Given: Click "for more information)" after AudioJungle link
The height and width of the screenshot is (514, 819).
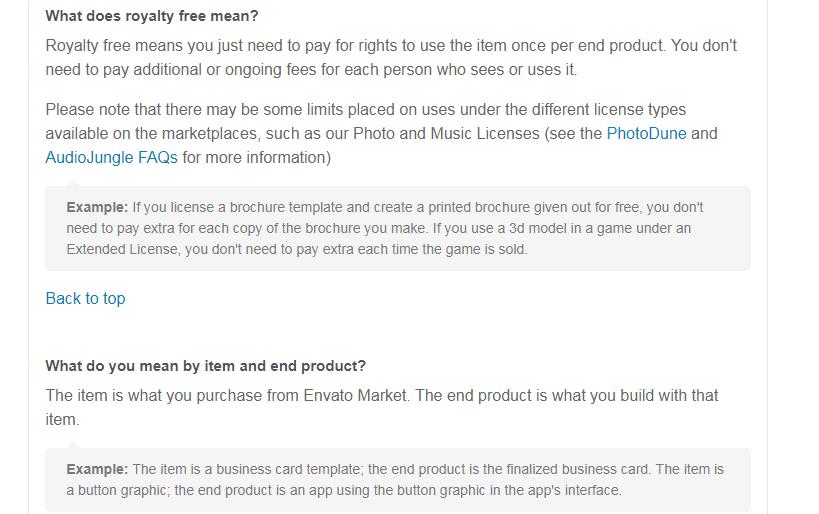Looking at the screenshot, I should pos(256,158).
